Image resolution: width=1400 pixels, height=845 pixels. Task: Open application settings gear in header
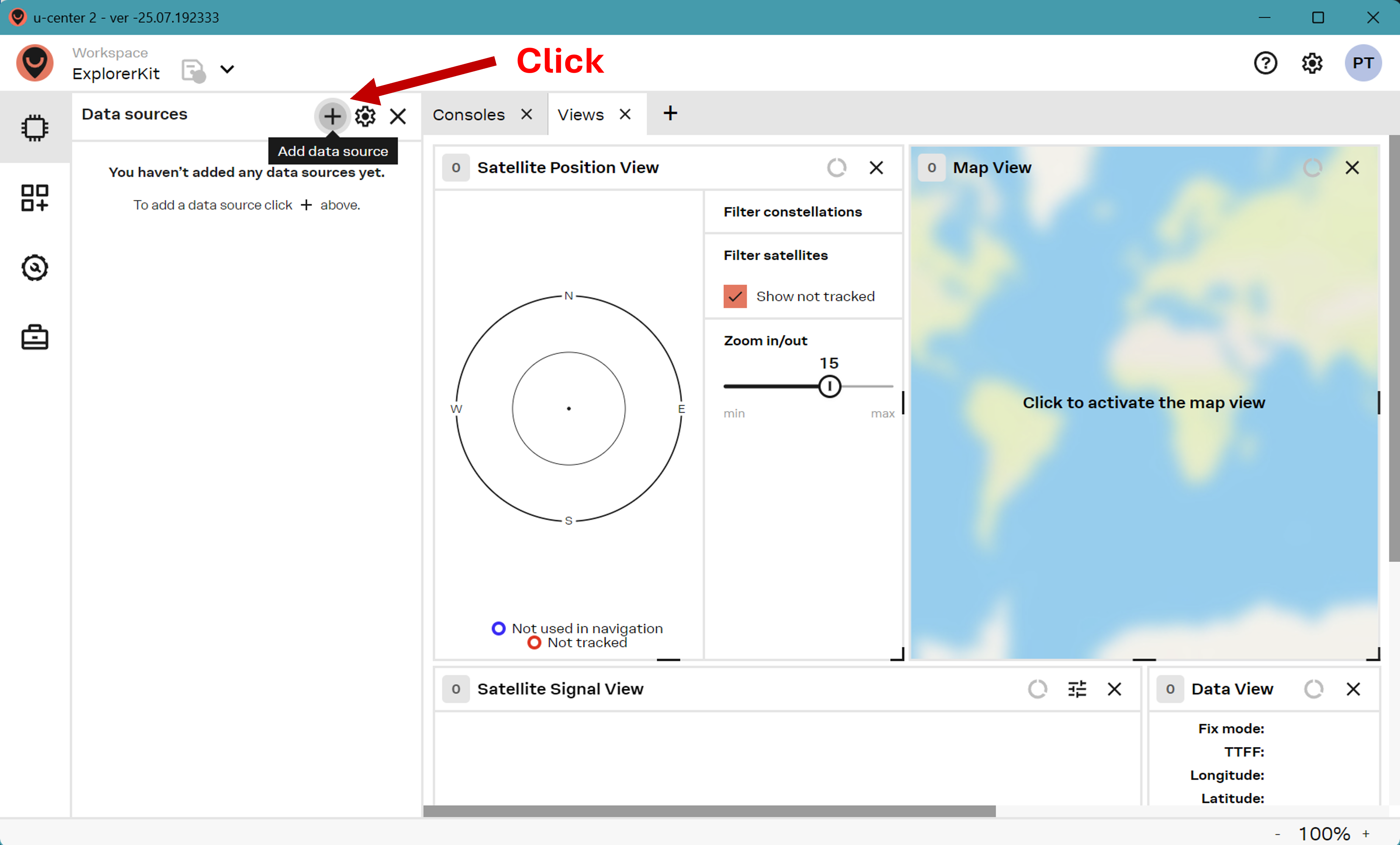1312,63
